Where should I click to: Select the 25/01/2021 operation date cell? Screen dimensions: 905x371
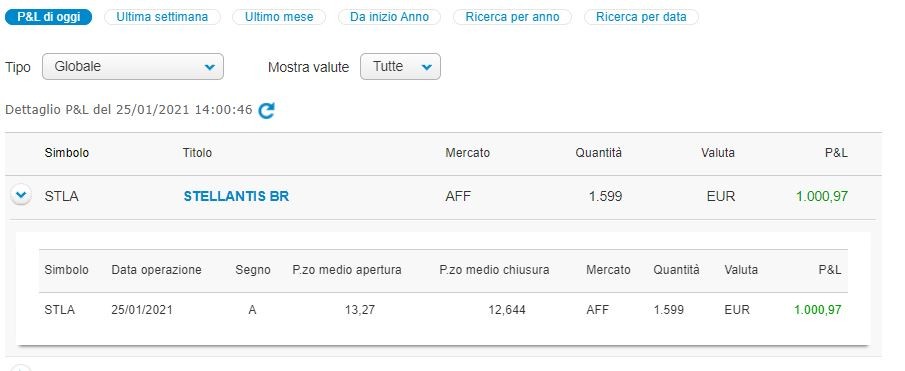coord(142,310)
